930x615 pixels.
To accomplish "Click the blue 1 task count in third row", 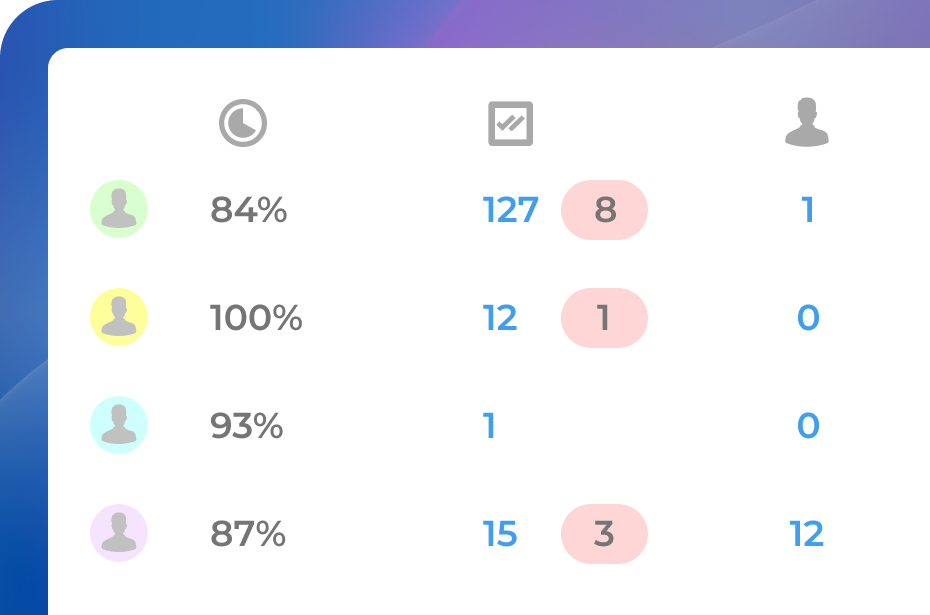I will click(490, 426).
